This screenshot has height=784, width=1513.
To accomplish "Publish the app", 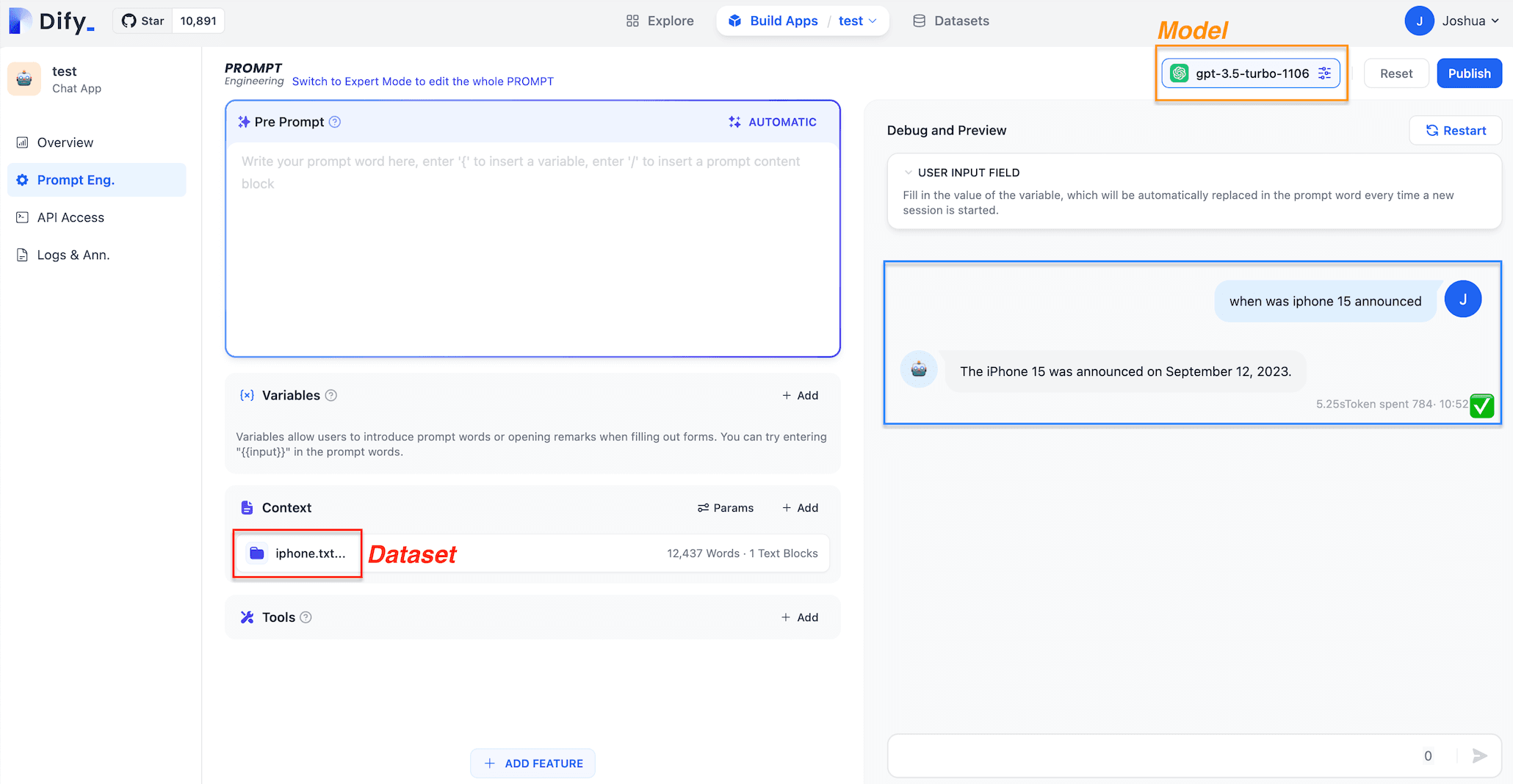I will pyautogui.click(x=1469, y=73).
